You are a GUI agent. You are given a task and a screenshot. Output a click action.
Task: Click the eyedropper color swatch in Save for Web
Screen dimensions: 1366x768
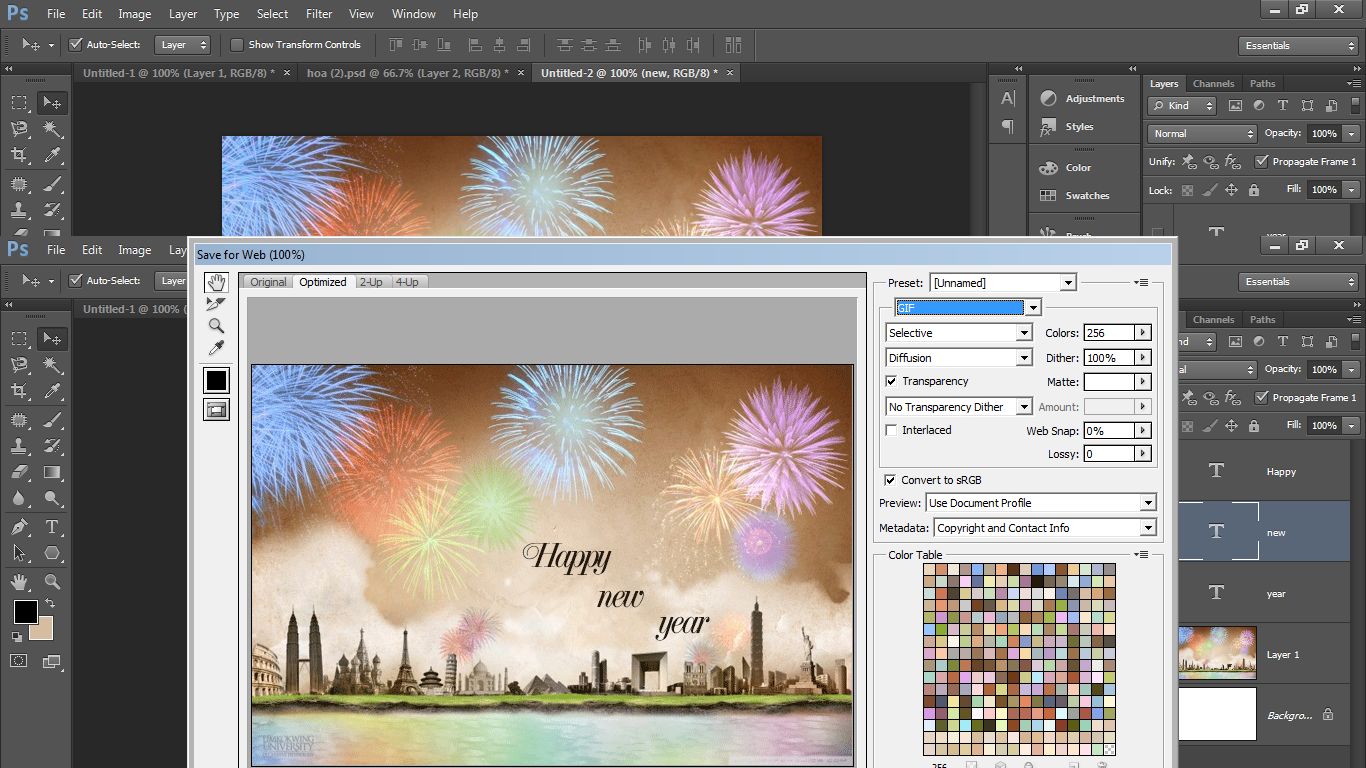tap(216, 380)
